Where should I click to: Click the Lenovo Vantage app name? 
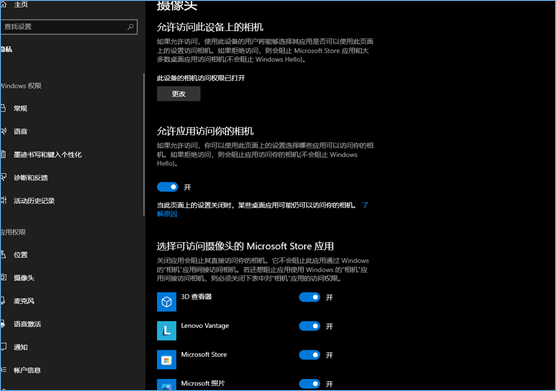(205, 326)
